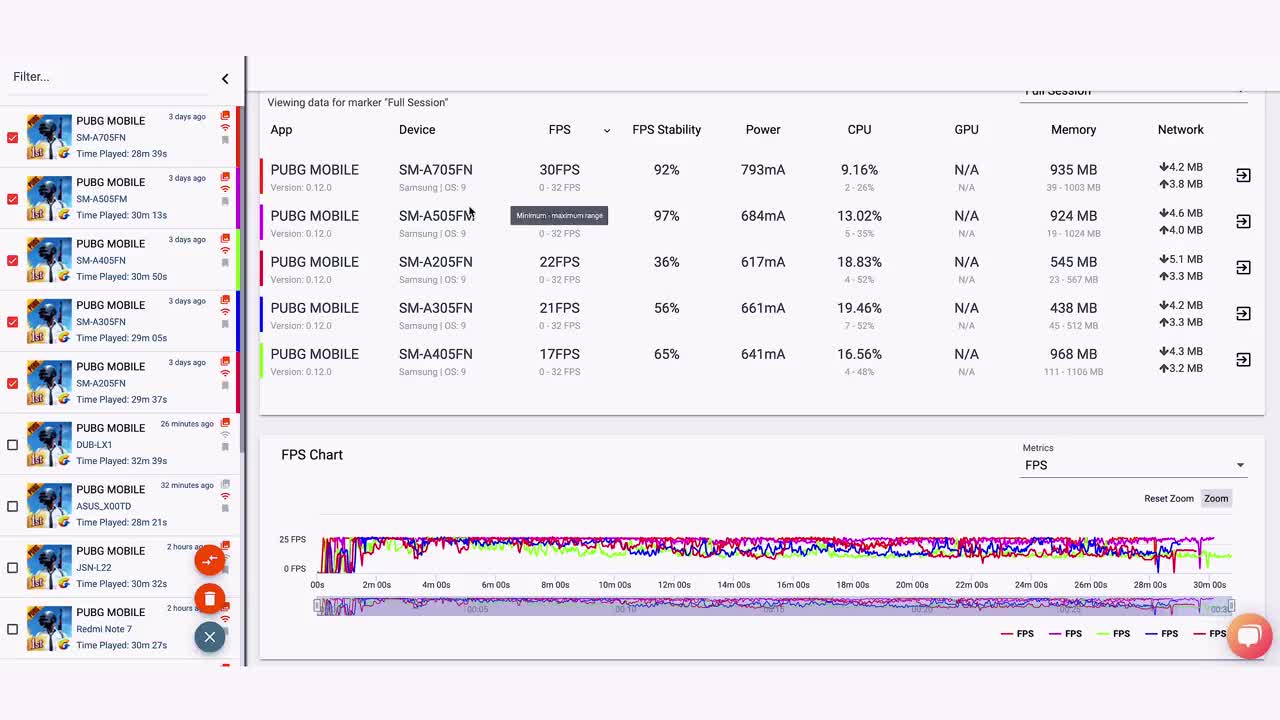Click the orange compare sessions button
This screenshot has width=1280, height=720.
click(209, 560)
